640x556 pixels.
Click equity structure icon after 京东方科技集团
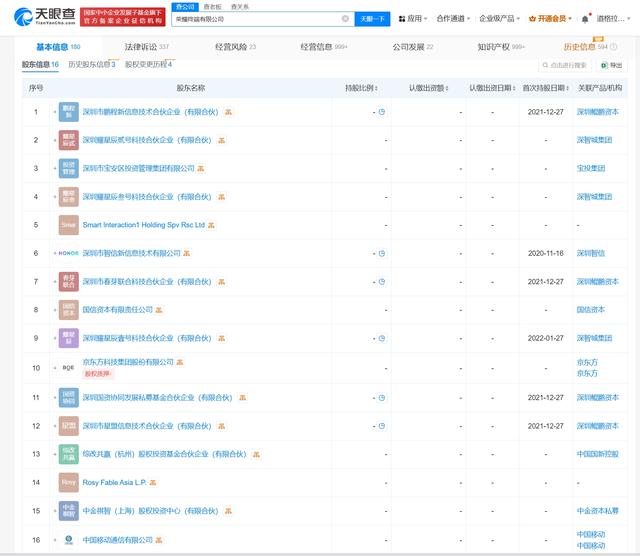[x=180, y=362]
